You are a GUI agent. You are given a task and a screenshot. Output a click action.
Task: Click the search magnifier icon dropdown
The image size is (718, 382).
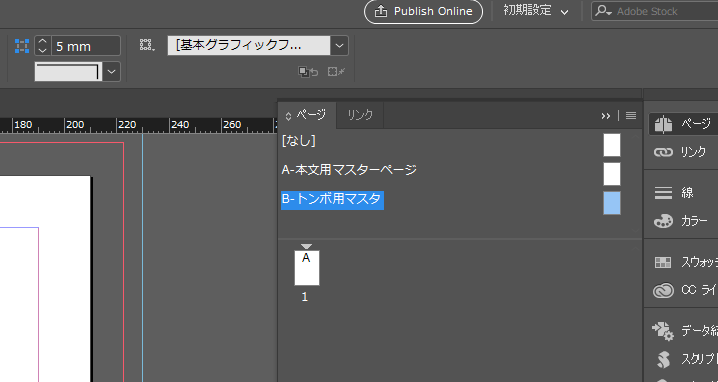pos(604,11)
